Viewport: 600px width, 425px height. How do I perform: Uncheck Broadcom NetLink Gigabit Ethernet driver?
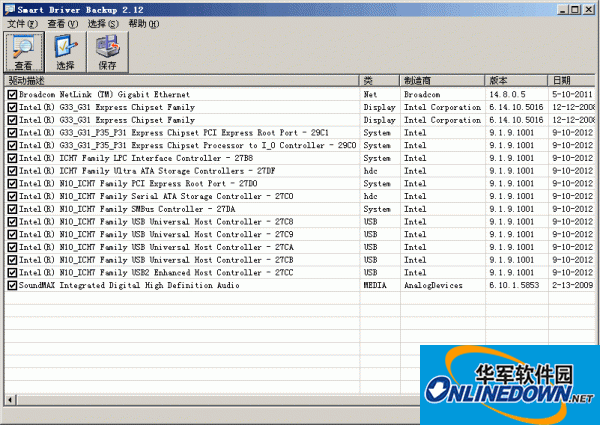click(12, 94)
